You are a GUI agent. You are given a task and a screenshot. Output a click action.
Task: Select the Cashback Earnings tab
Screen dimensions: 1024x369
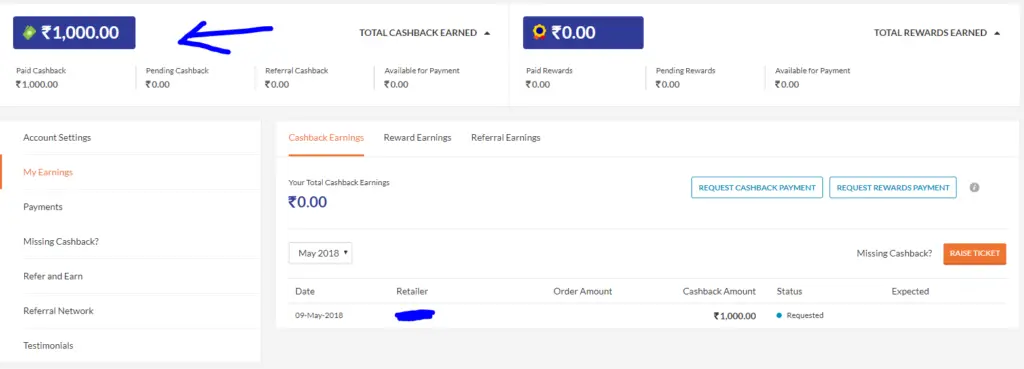click(x=326, y=138)
